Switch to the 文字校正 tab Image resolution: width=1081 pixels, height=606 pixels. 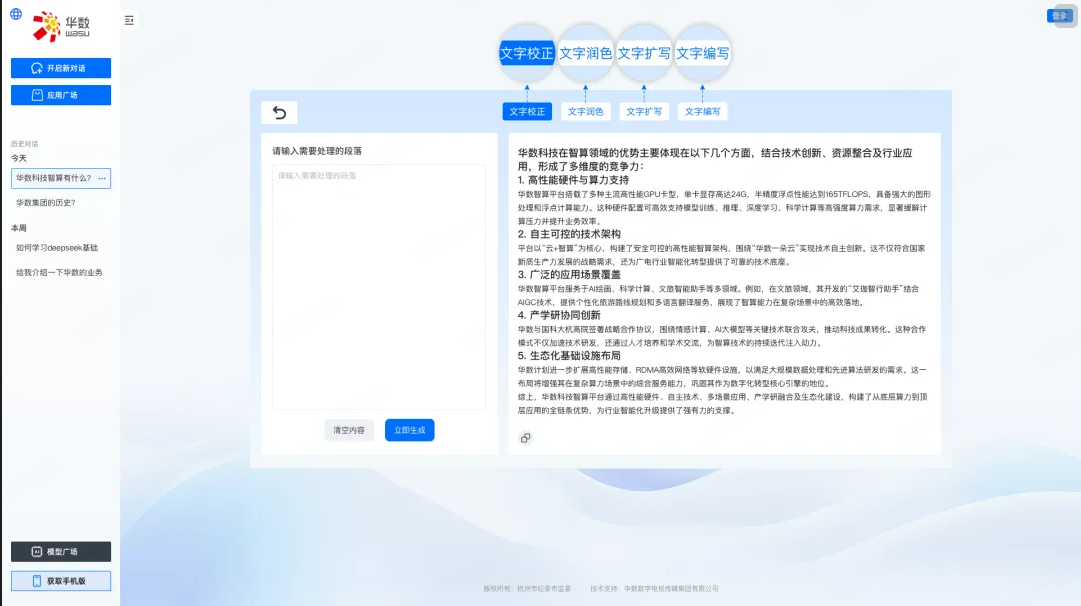[x=527, y=112]
